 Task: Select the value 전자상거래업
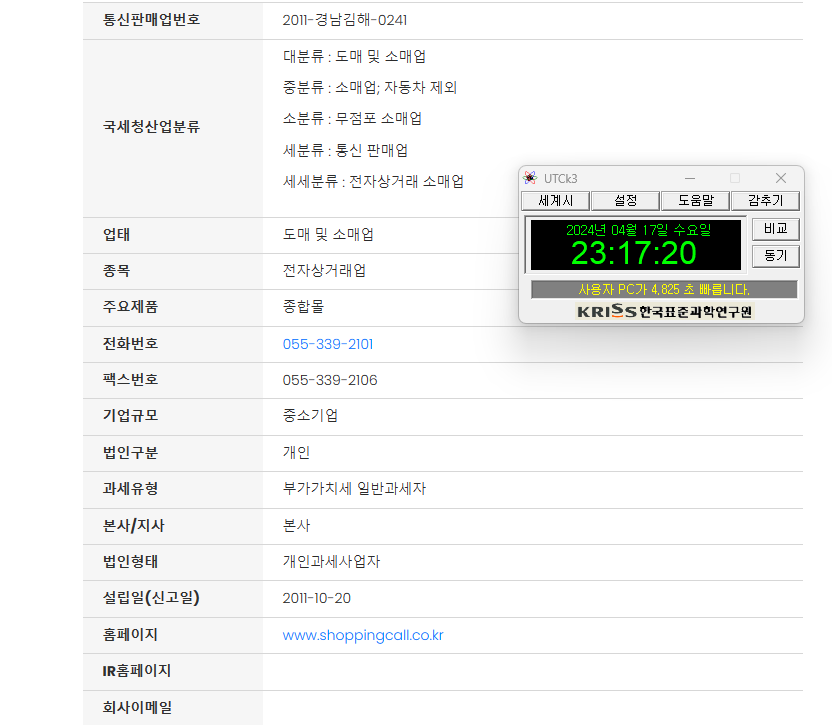tap(324, 271)
